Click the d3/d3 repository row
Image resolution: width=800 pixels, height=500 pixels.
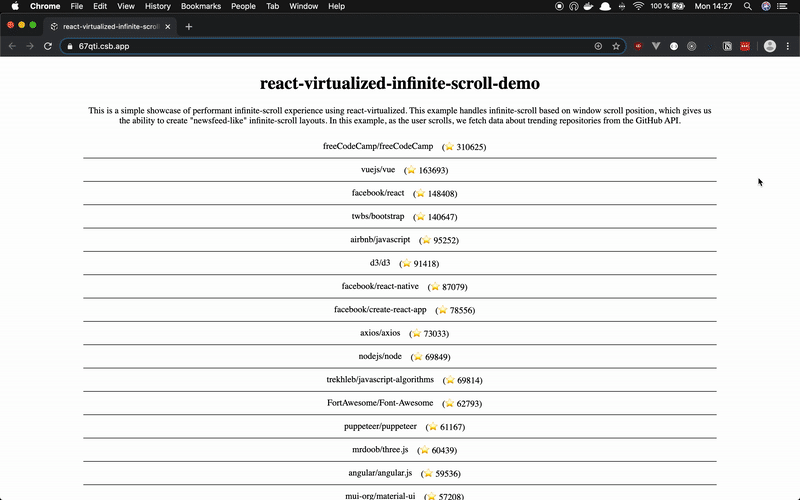click(x=400, y=263)
